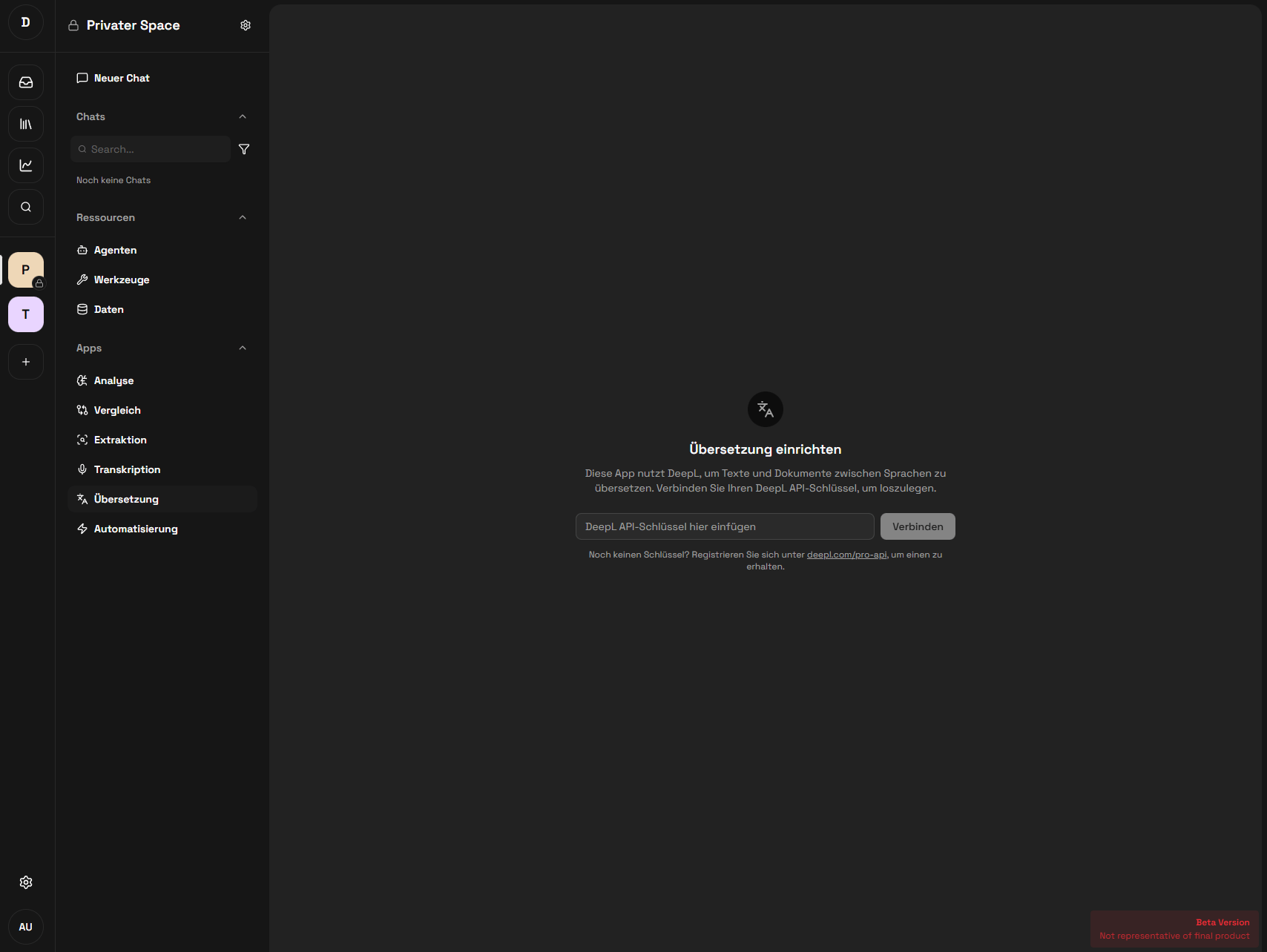Collapse the Chats section
The width and height of the screenshot is (1267, 952).
[x=243, y=116]
